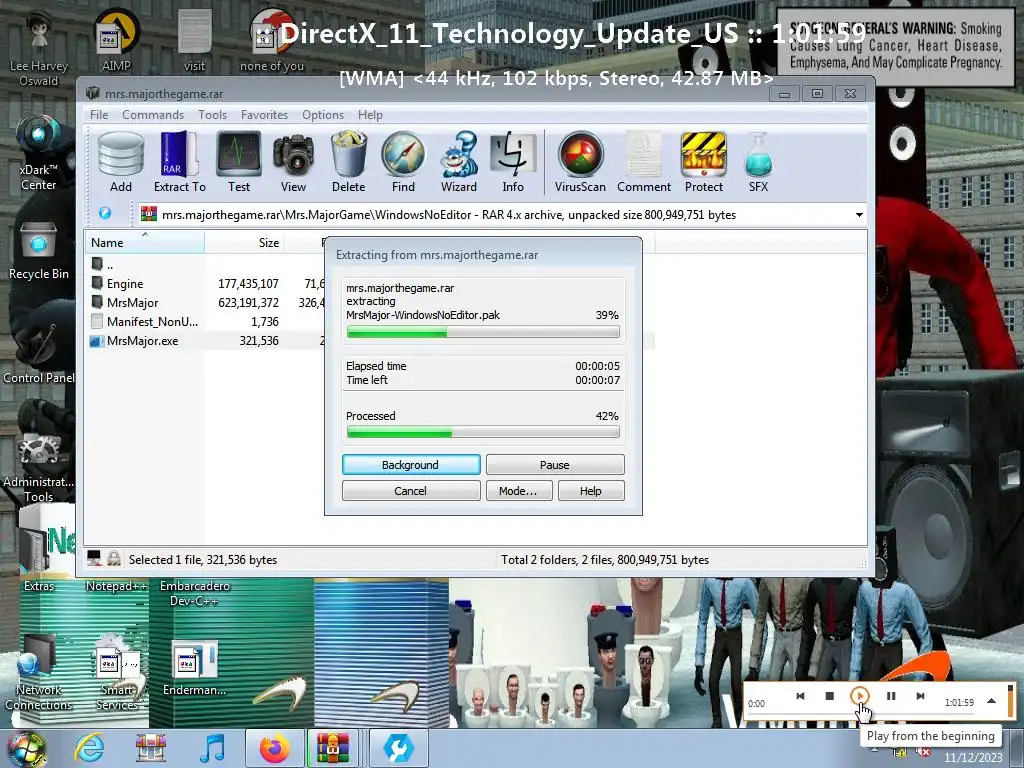Expand the AIMP mini player arrow
The image size is (1024, 768).
991,701
